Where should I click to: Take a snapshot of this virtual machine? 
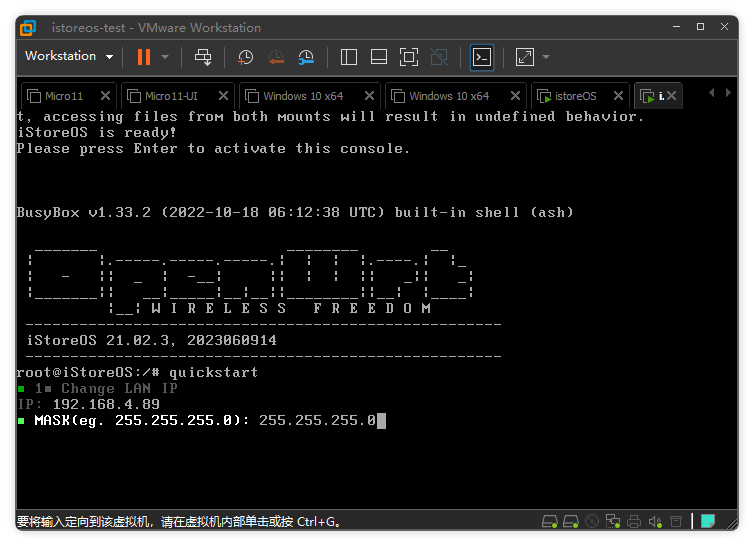pos(245,57)
